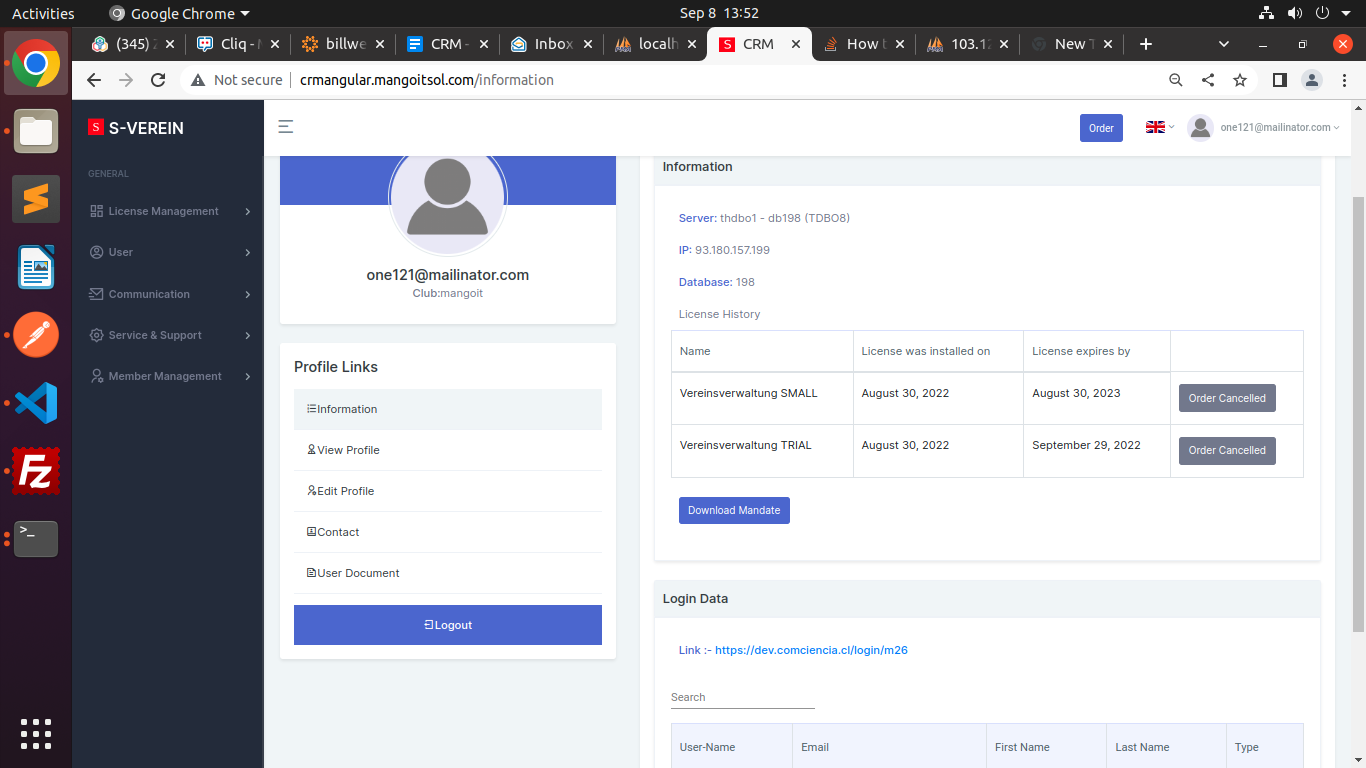Bookmark this page with star icon

pos(1240,80)
